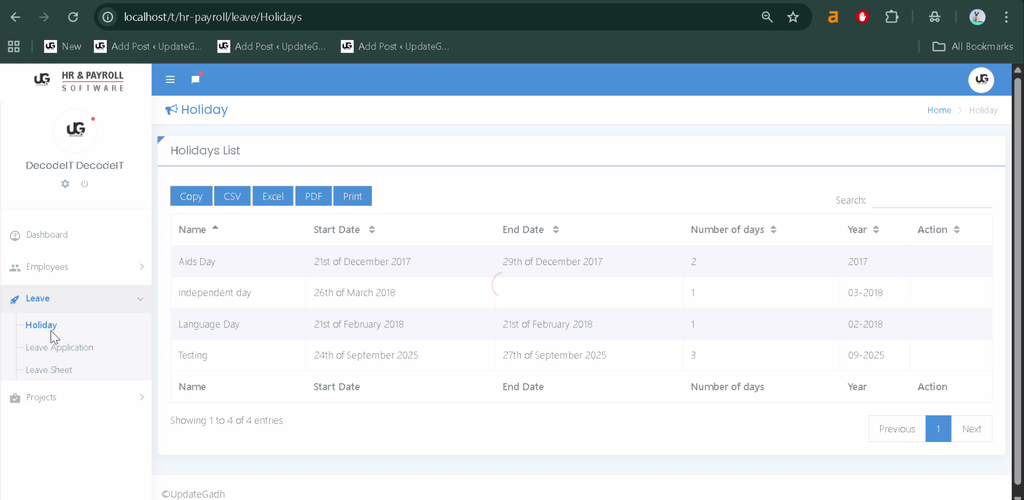
Task: Click the power logout icon under profile
Action: click(84, 184)
